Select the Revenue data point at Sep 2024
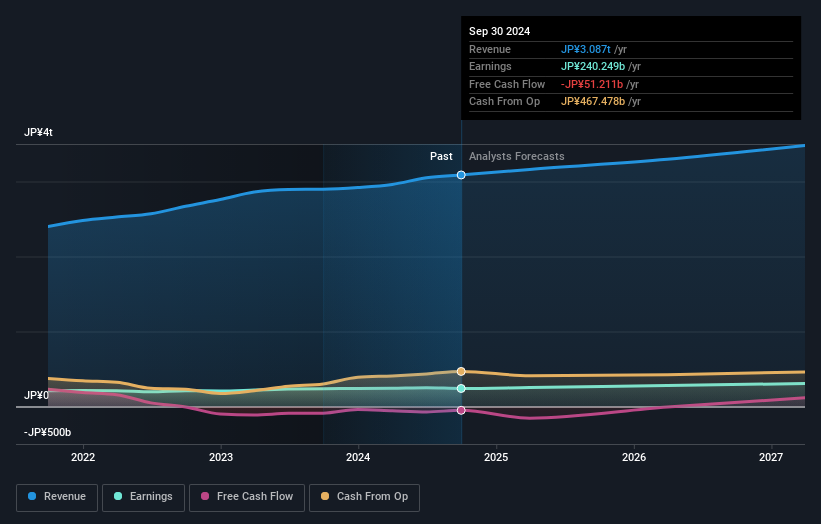 pos(461,175)
